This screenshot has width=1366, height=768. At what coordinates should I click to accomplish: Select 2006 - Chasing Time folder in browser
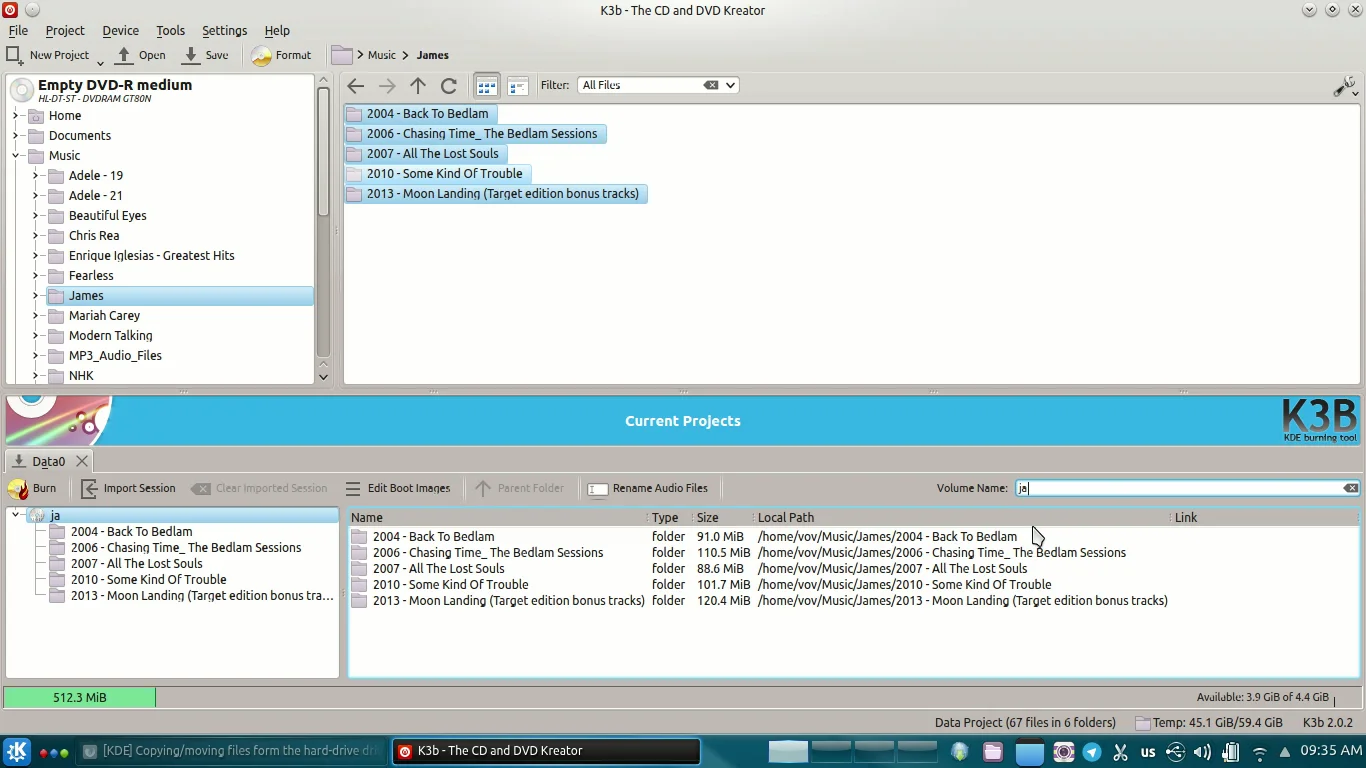pos(475,133)
